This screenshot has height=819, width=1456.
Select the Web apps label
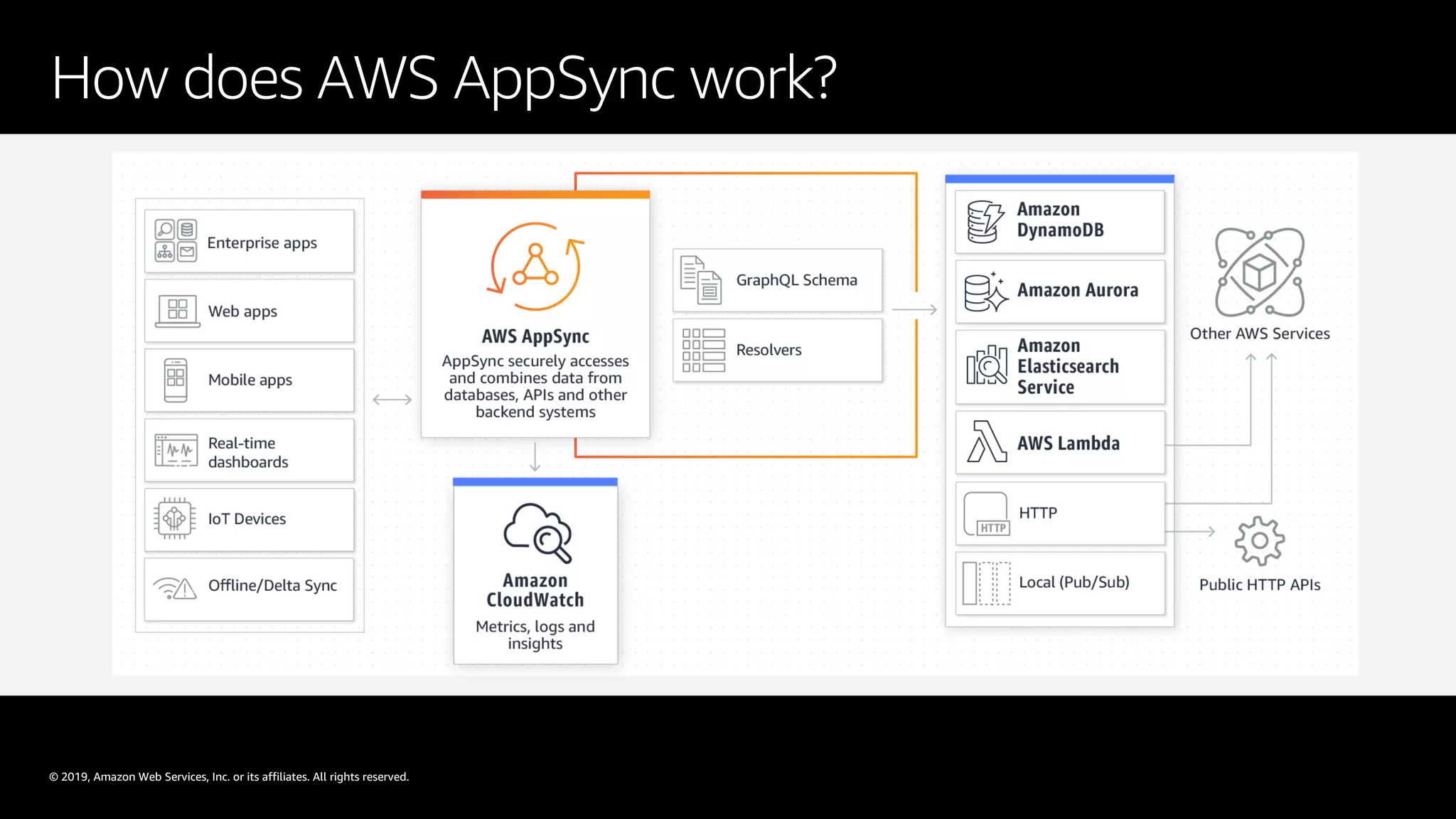pos(242,311)
